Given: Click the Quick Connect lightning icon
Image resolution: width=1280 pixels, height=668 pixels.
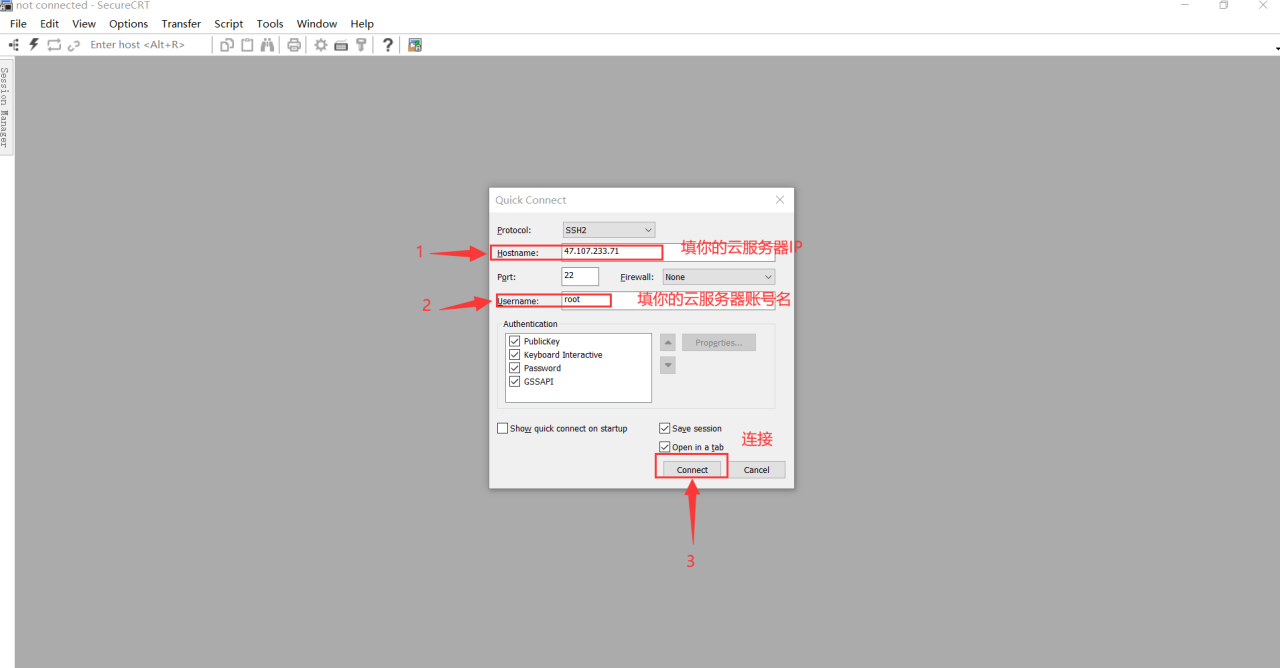Looking at the screenshot, I should tap(34, 45).
